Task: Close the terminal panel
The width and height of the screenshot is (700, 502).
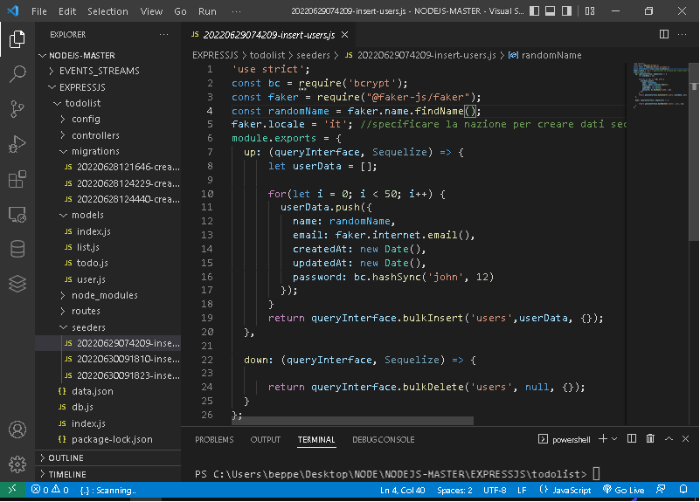Action: (x=686, y=439)
